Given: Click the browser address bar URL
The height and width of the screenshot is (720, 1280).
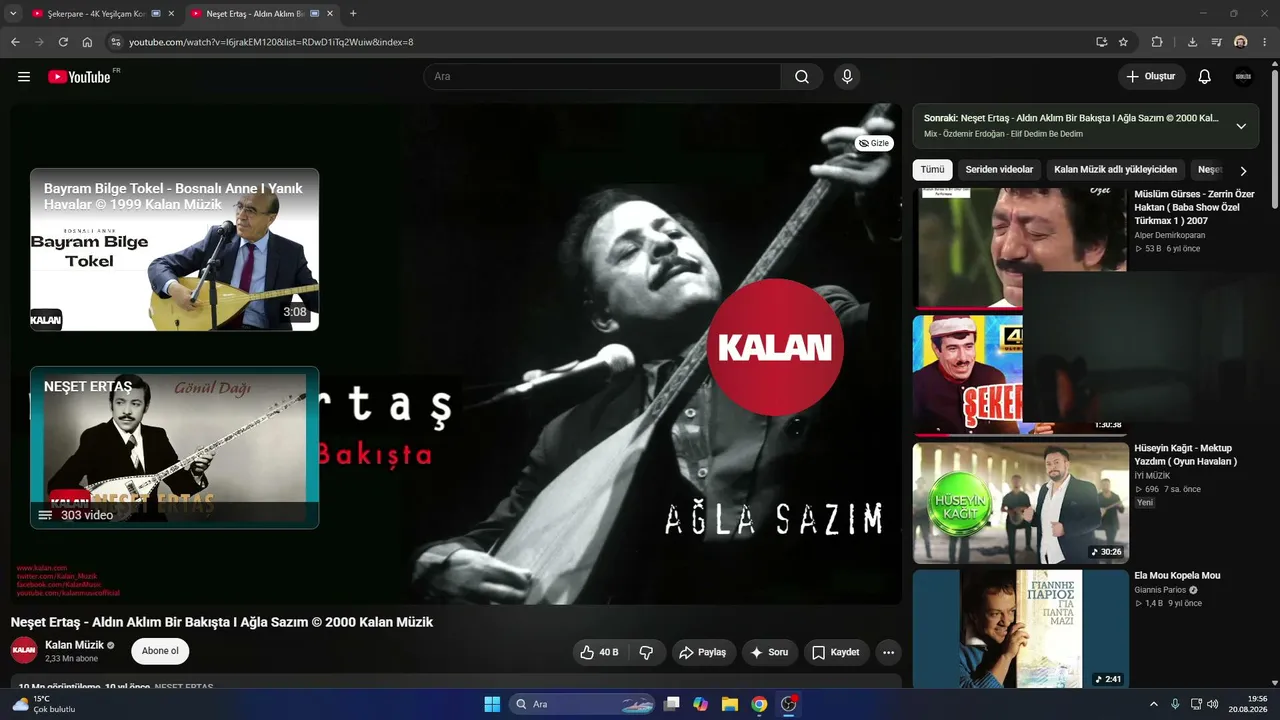Looking at the screenshot, I should (271, 42).
